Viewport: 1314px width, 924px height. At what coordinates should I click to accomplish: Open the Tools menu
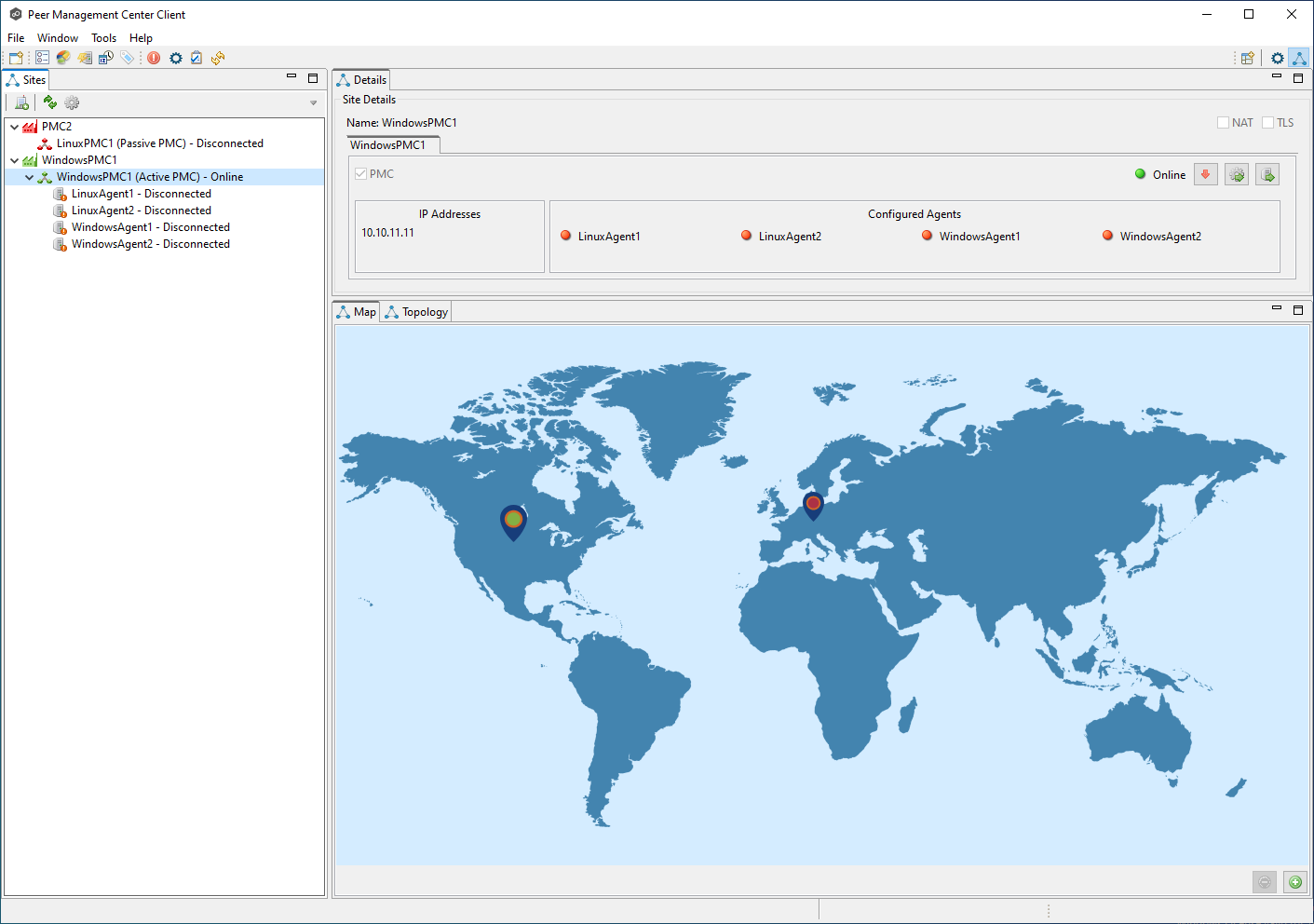tap(103, 38)
